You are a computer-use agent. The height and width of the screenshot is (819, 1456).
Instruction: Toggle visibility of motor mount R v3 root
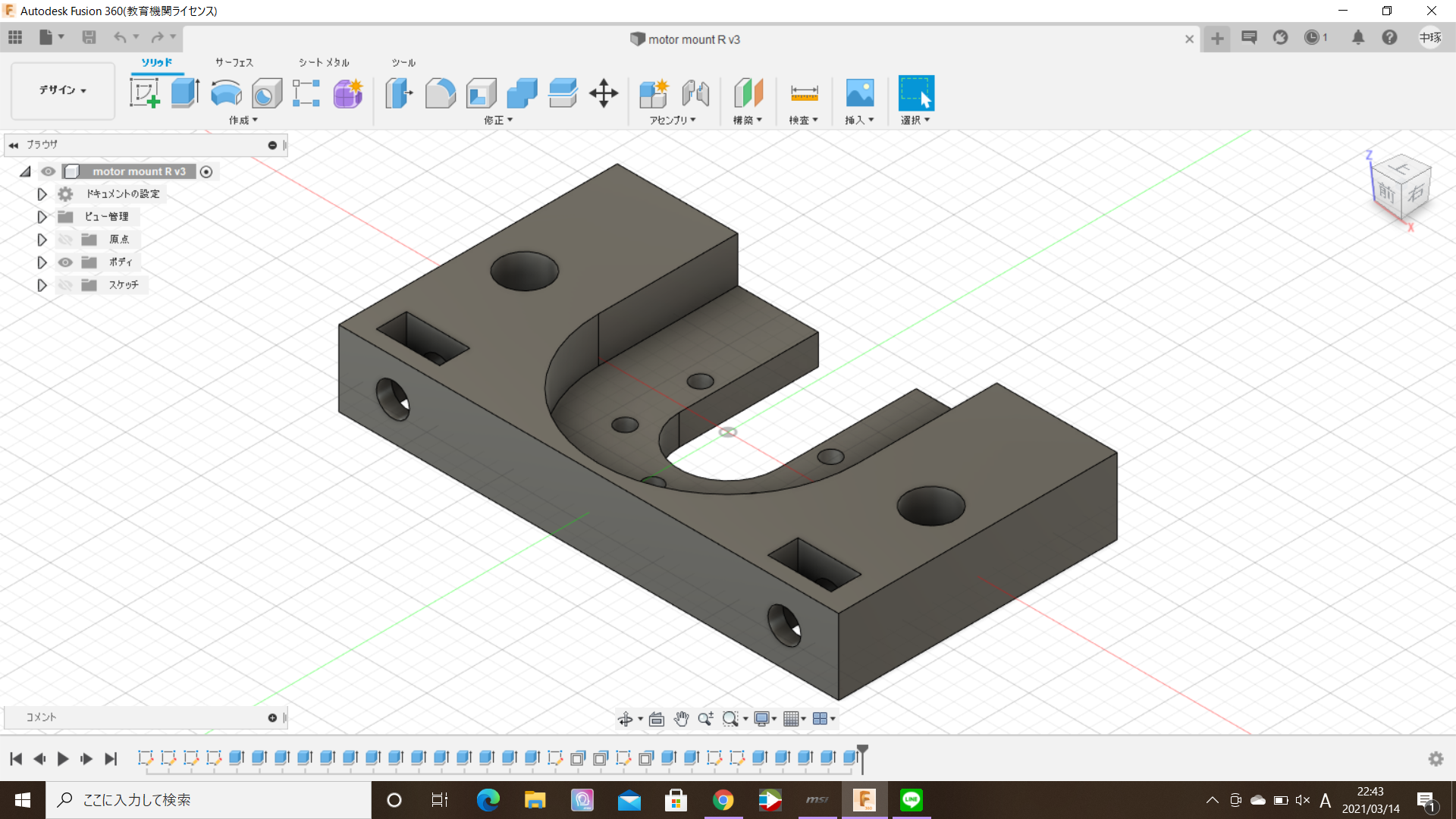pyautogui.click(x=49, y=171)
